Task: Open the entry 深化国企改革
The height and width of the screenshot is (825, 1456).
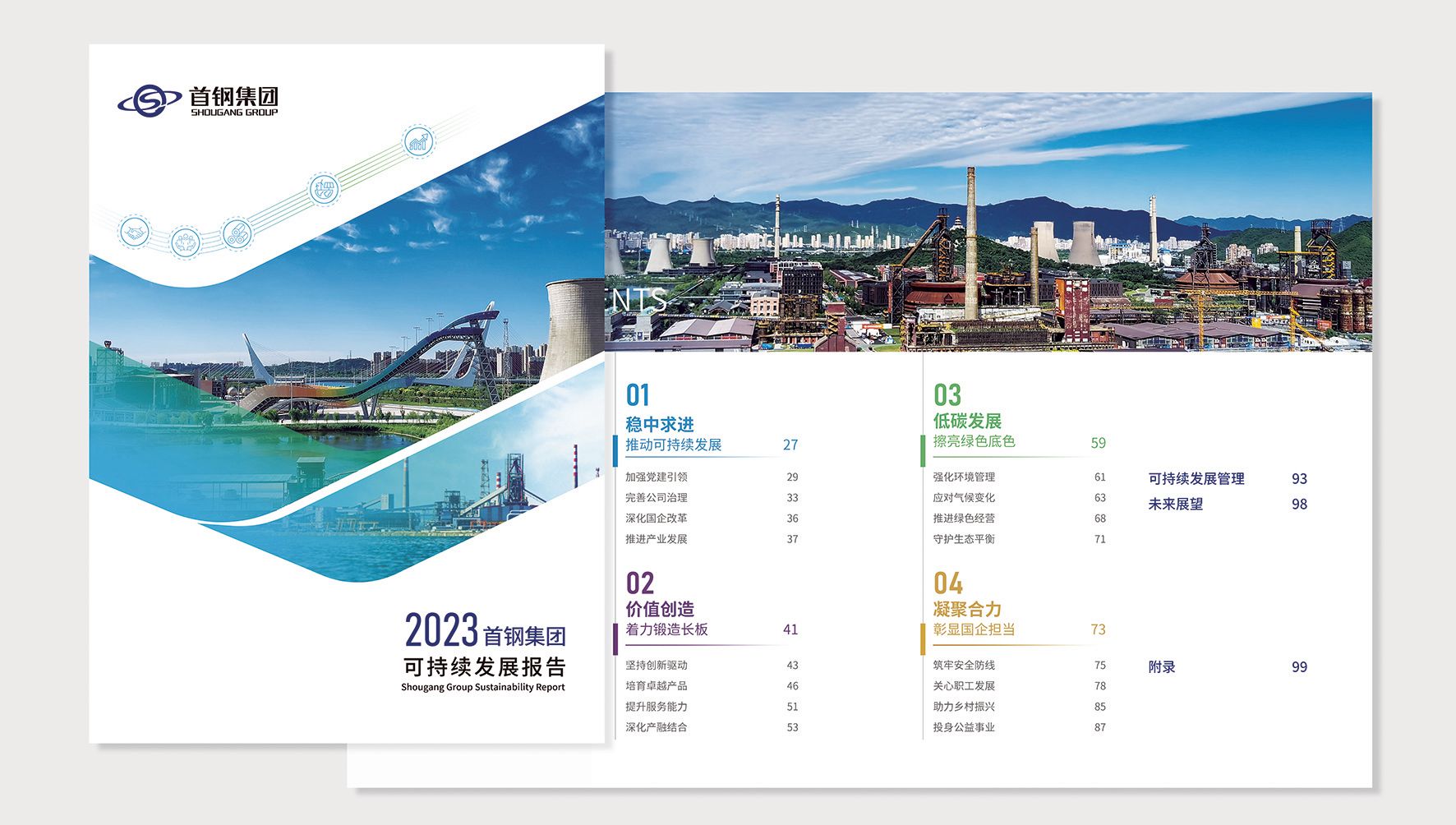Action: coord(657,518)
